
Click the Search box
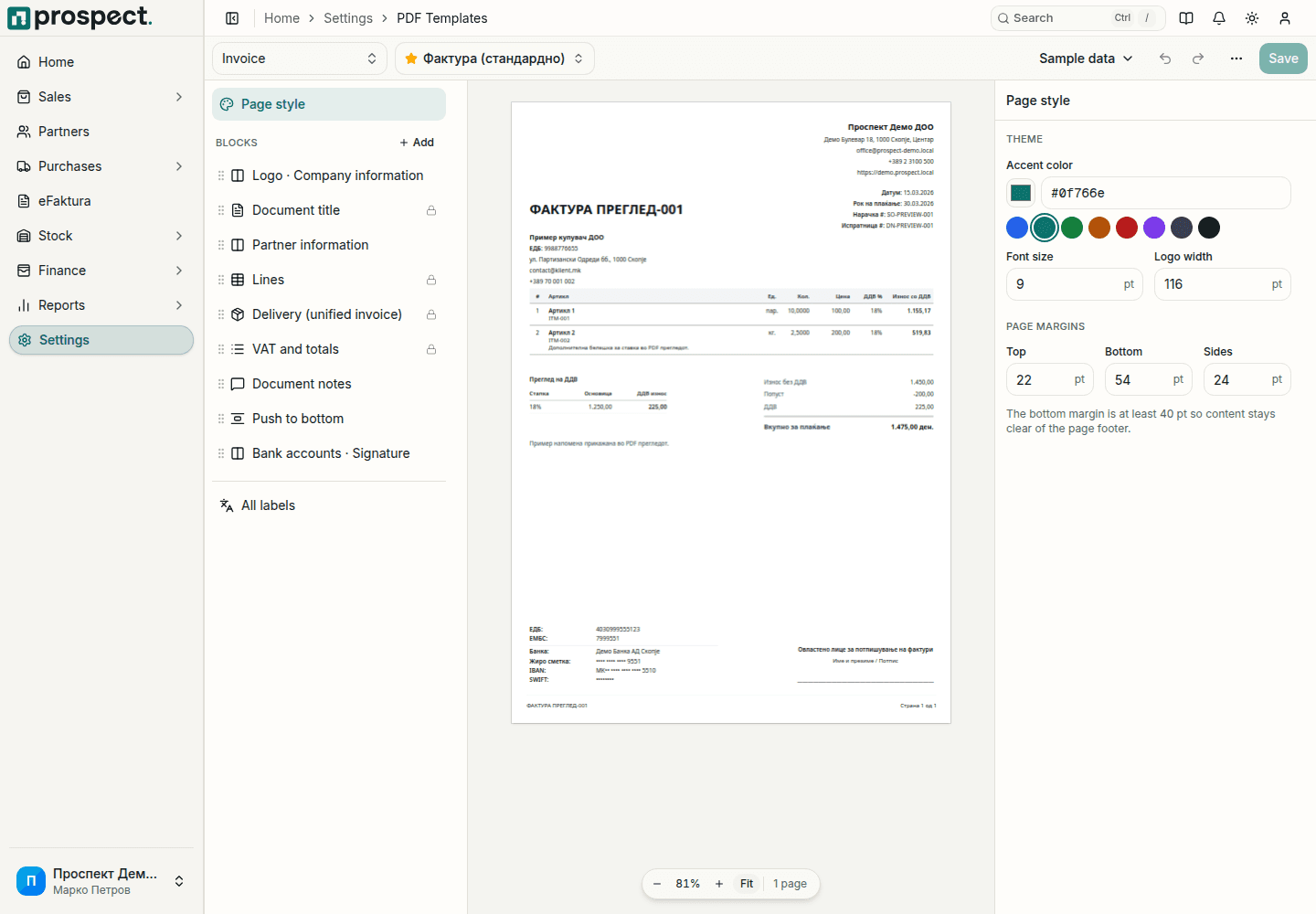point(1078,18)
